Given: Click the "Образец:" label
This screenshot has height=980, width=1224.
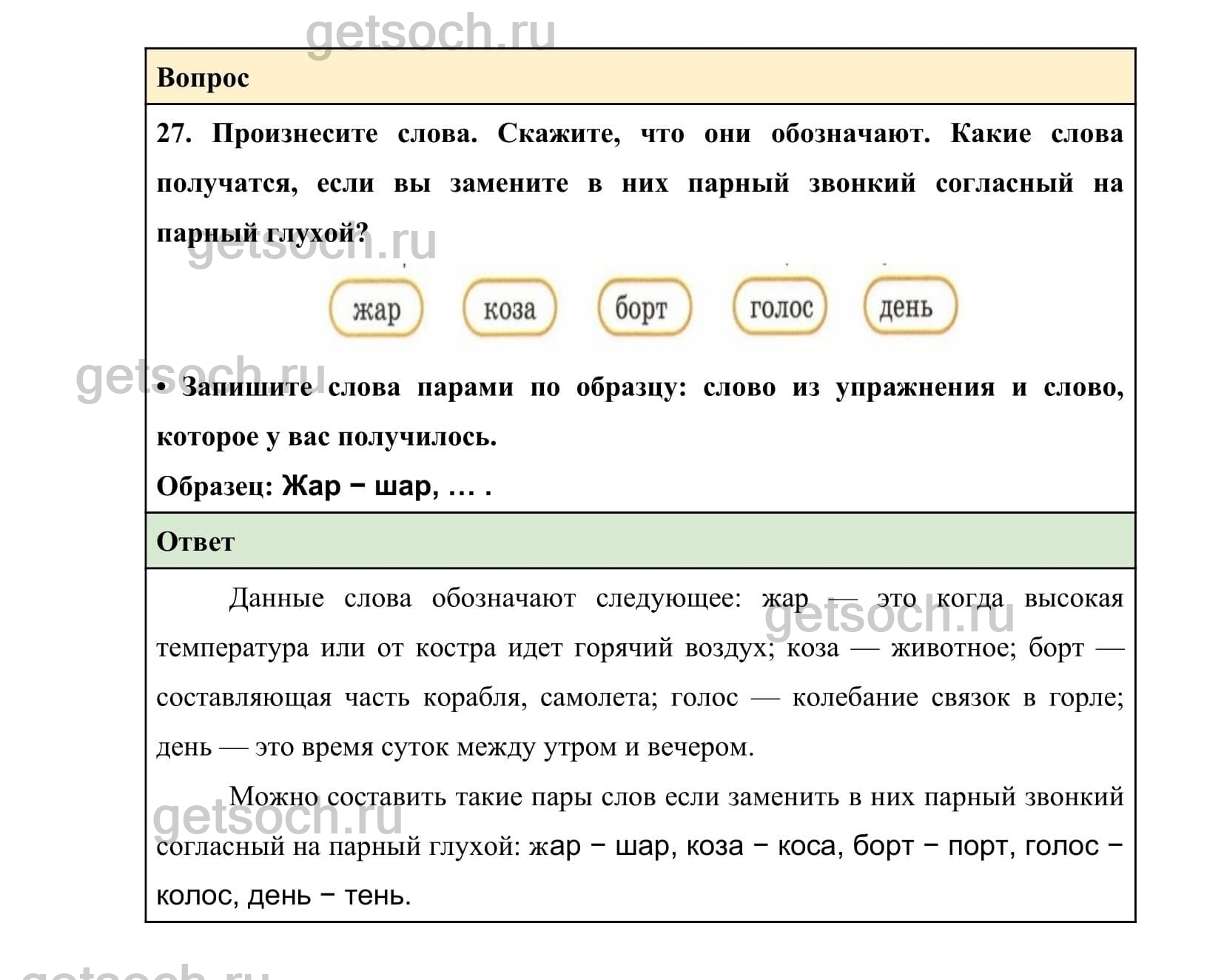Looking at the screenshot, I should click(x=215, y=486).
